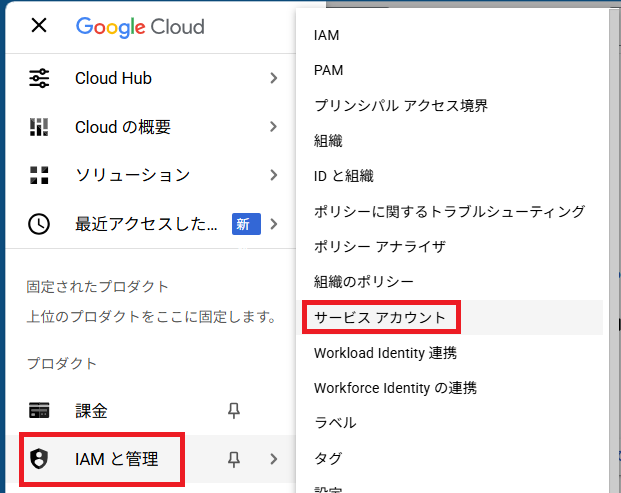
Task: Expand the Cloud Hub submenu chevron
Action: pyautogui.click(x=273, y=78)
